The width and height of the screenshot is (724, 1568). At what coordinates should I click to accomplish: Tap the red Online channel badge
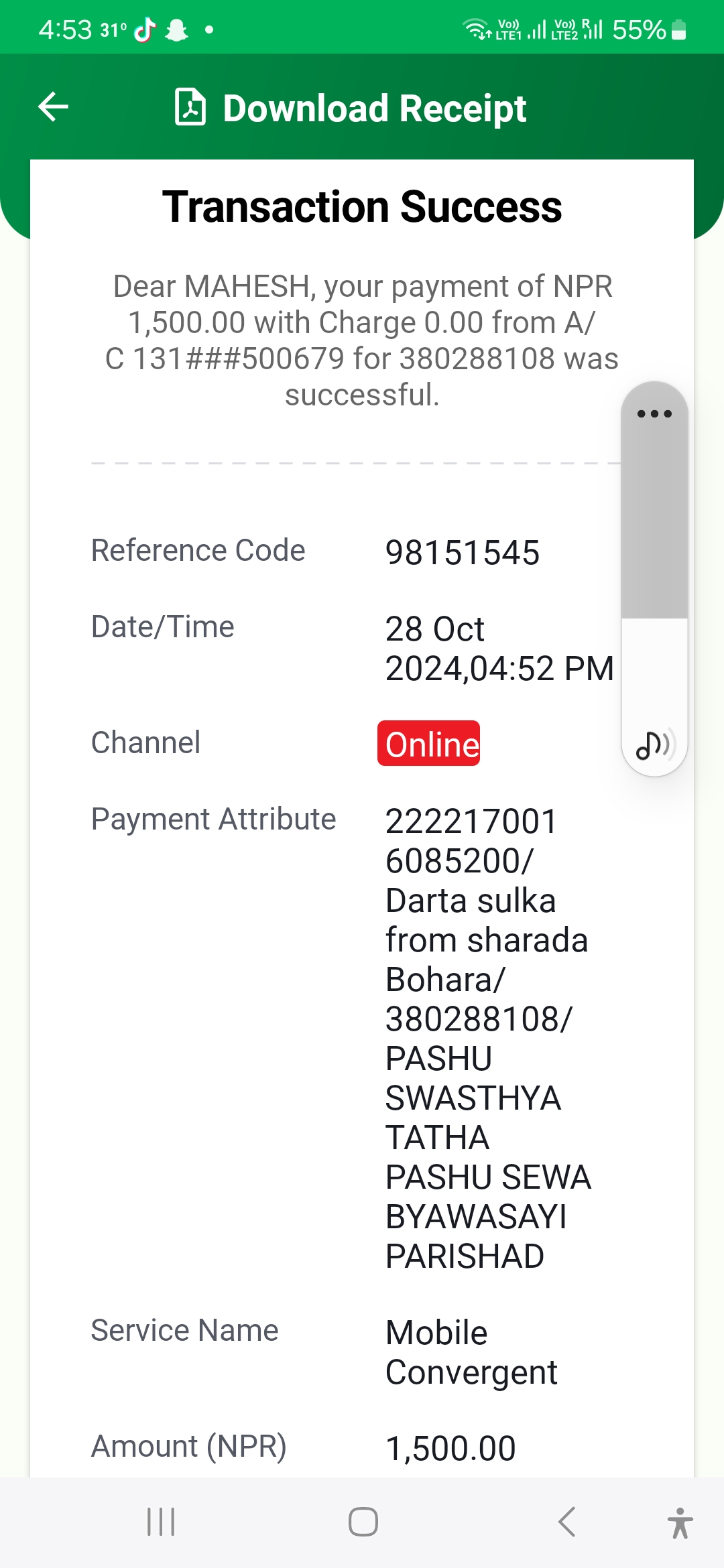click(x=429, y=743)
